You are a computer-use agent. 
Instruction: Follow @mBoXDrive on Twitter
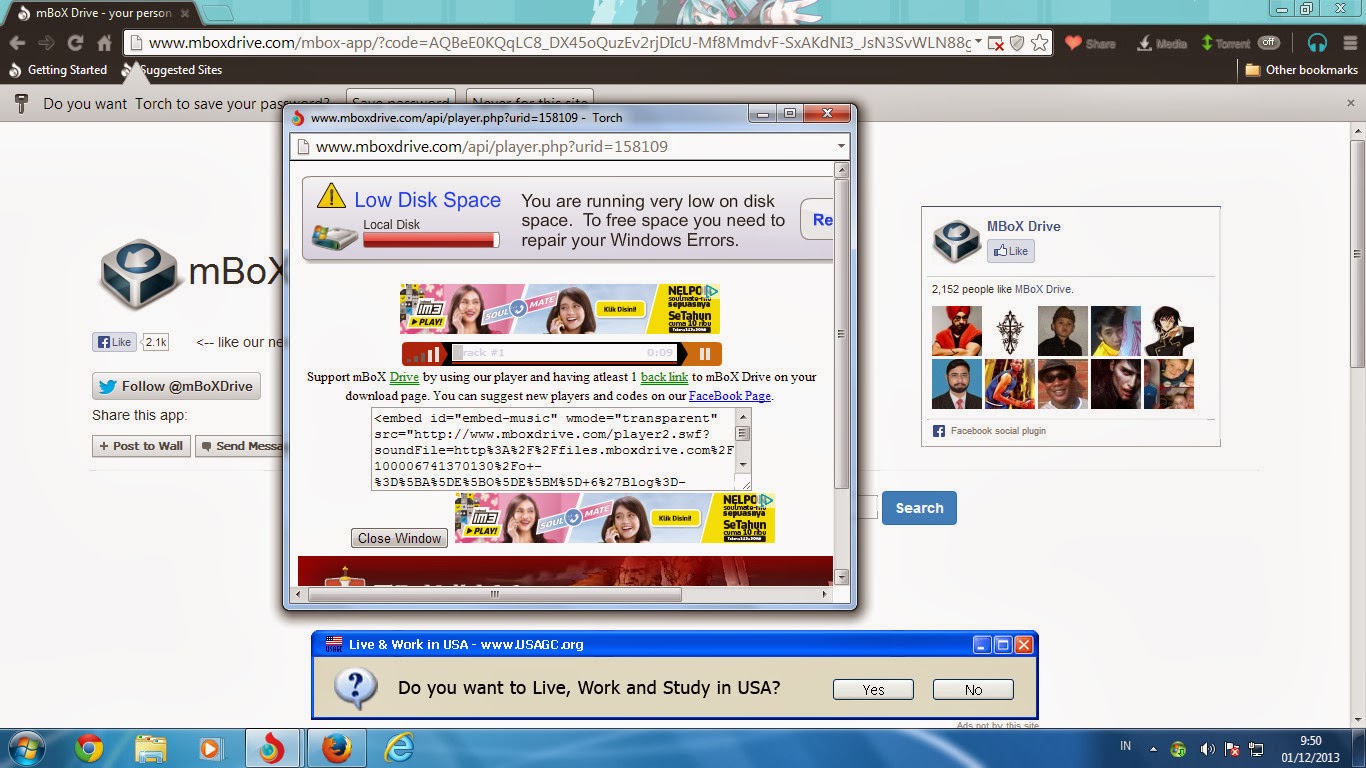(176, 386)
